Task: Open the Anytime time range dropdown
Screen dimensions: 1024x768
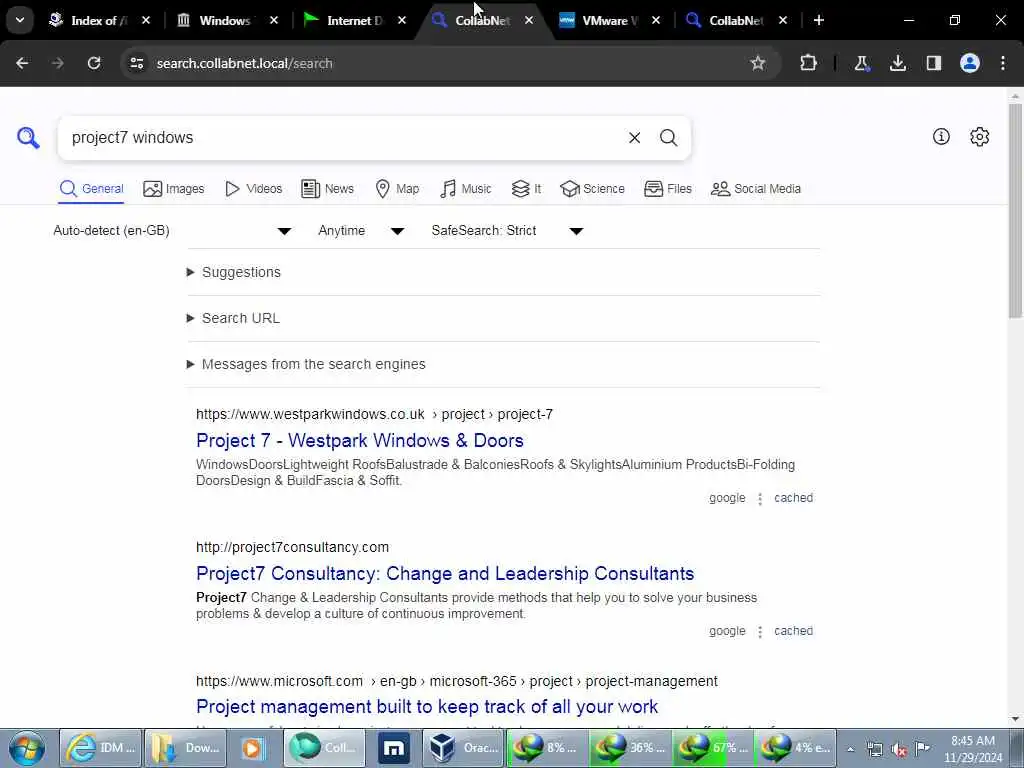Action: click(x=361, y=231)
